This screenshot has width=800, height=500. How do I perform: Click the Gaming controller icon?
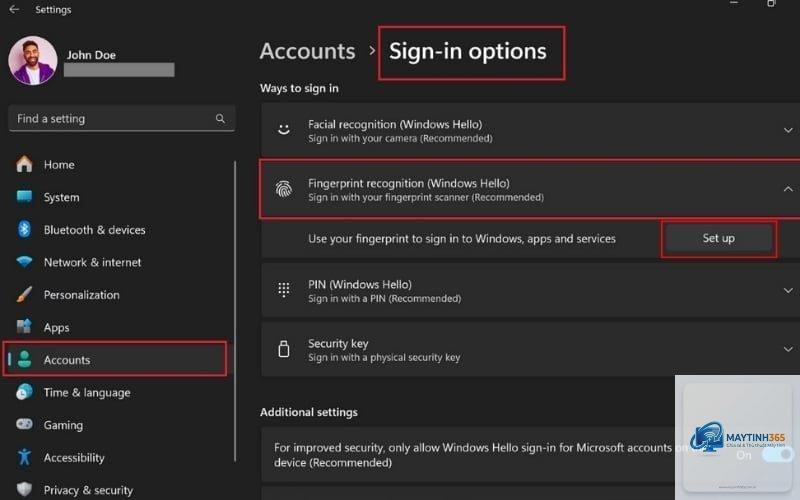click(x=24, y=424)
